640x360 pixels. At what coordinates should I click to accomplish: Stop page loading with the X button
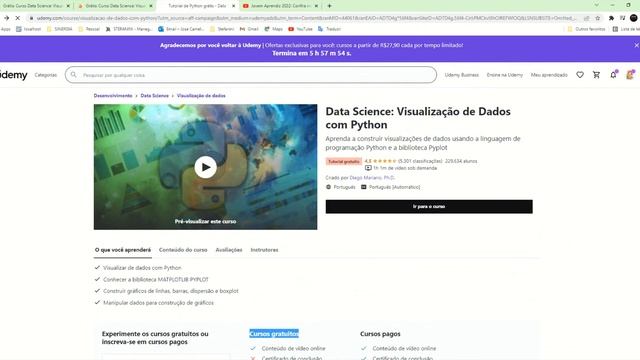tap(18, 18)
